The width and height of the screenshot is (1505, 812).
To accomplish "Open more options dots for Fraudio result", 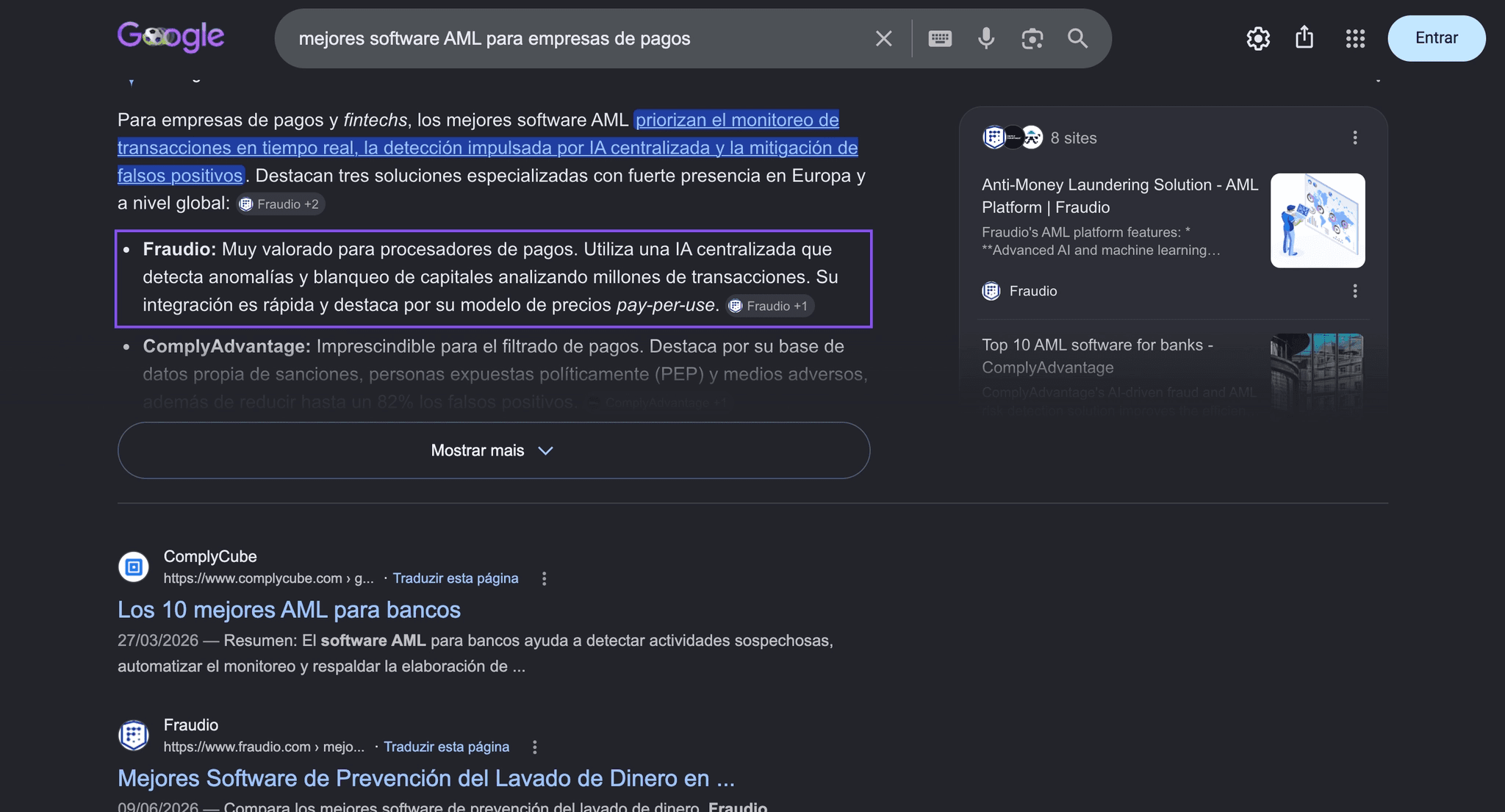I will pos(534,747).
